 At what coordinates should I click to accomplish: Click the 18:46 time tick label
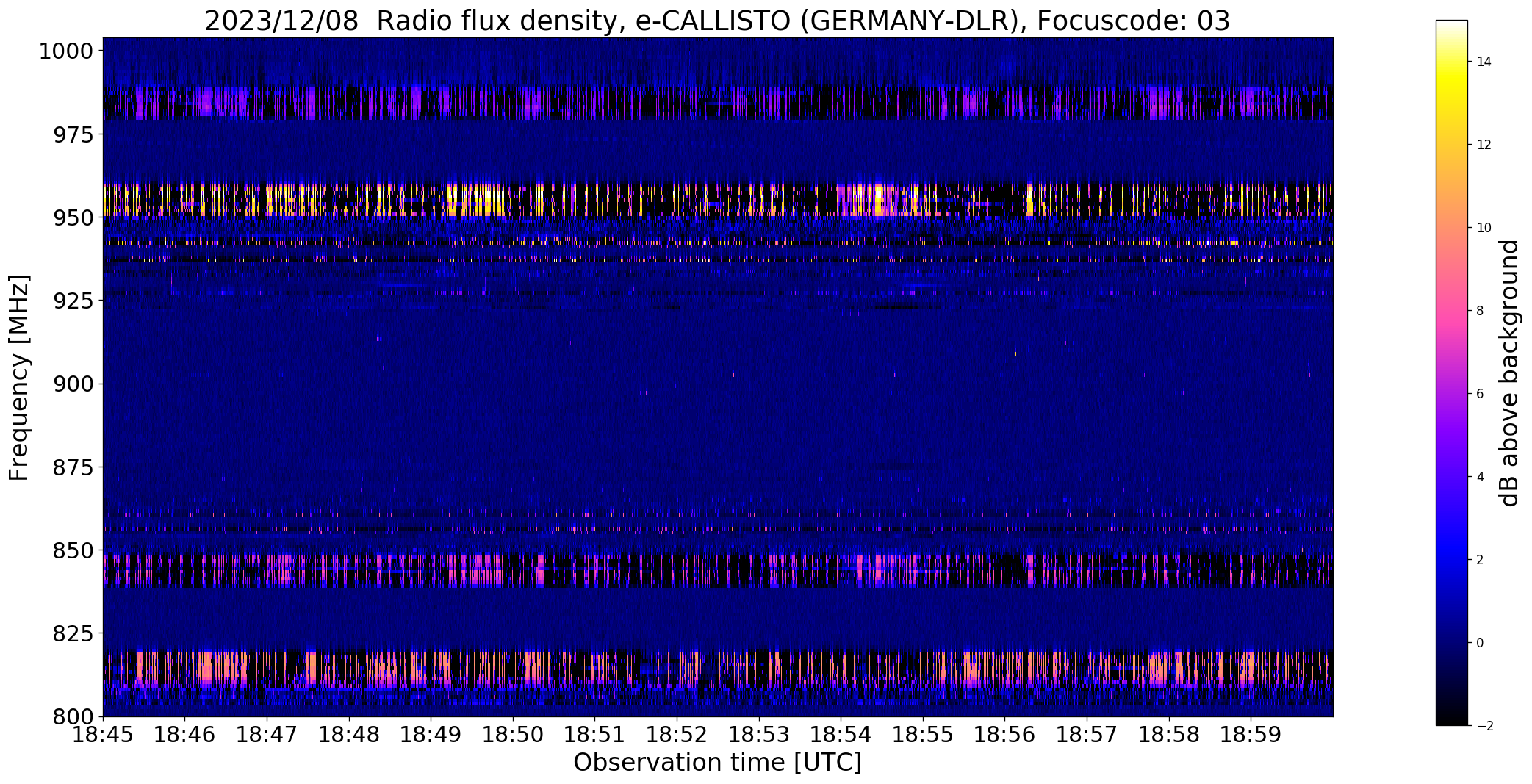tap(185, 735)
